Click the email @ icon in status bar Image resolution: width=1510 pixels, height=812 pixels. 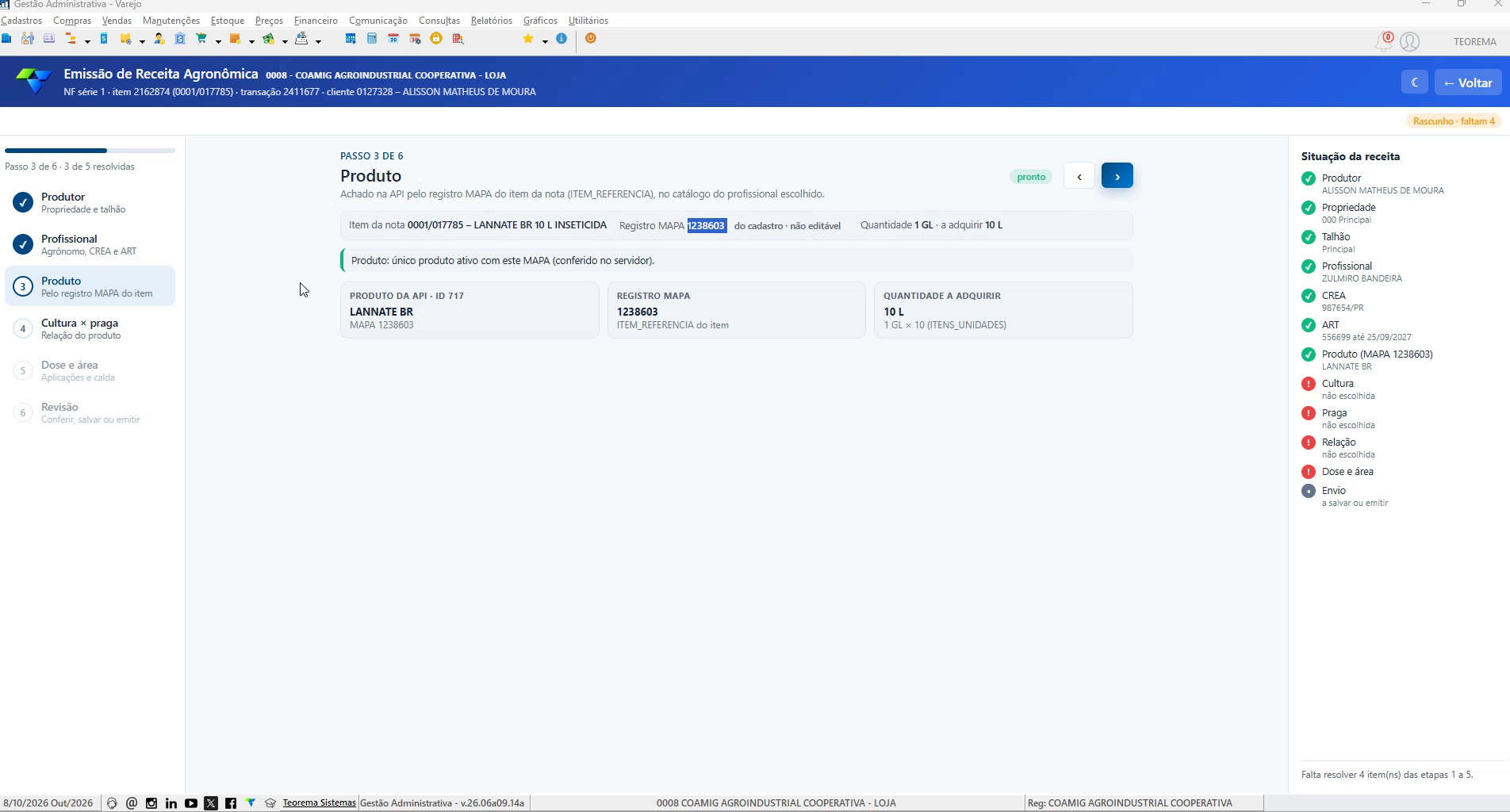(132, 803)
